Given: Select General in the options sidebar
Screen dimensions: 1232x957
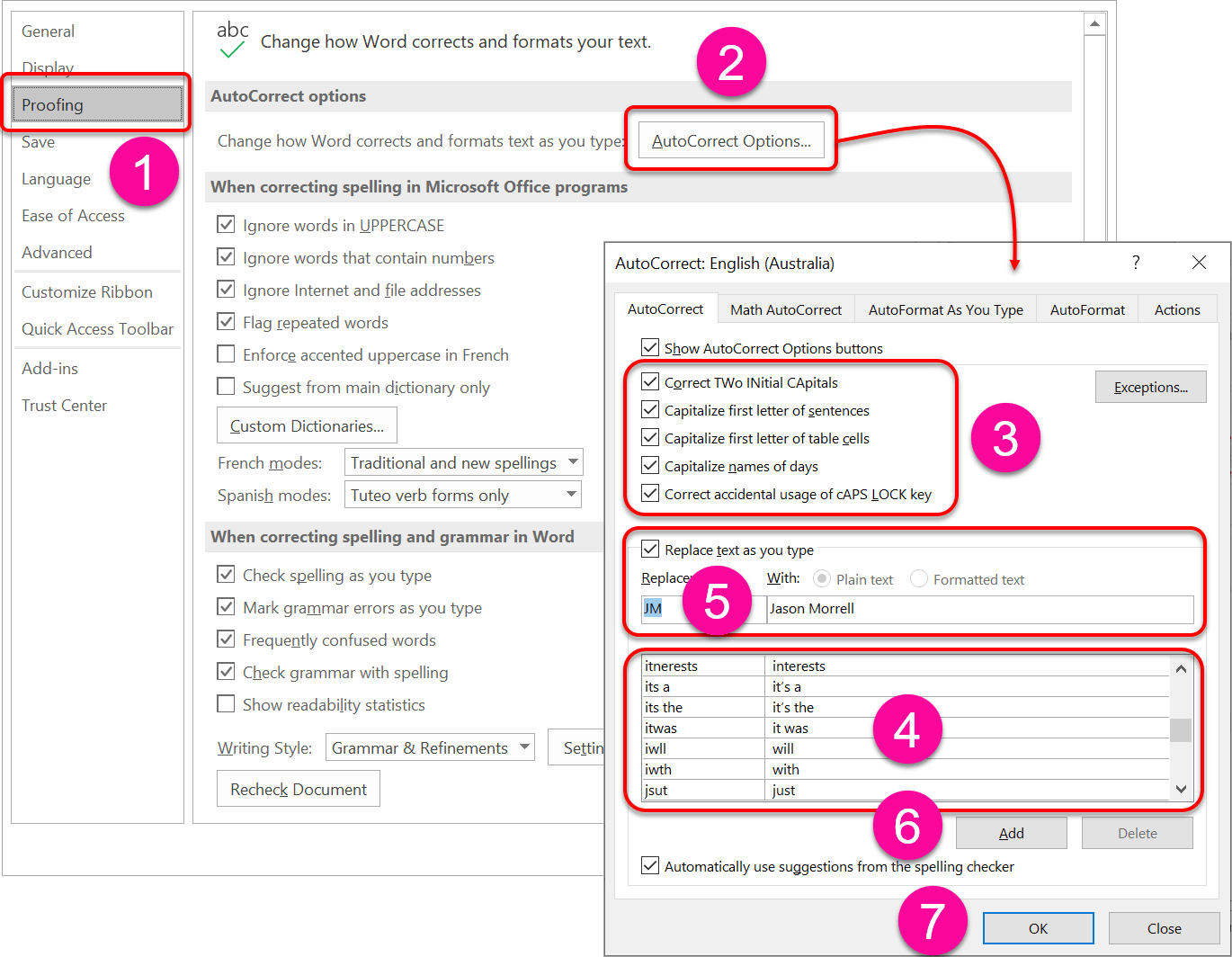Looking at the screenshot, I should (49, 31).
